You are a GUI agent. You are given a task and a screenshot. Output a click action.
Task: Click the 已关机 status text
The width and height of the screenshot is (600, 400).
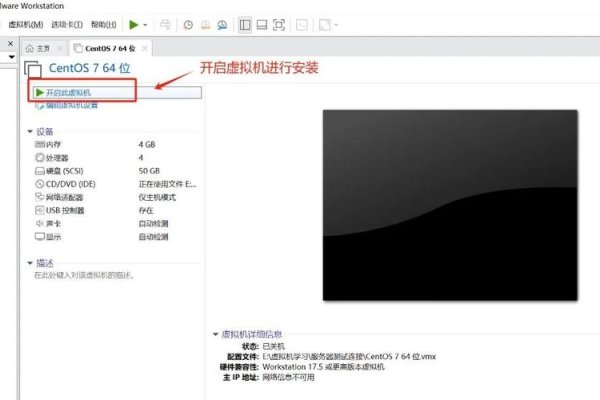(x=274, y=347)
